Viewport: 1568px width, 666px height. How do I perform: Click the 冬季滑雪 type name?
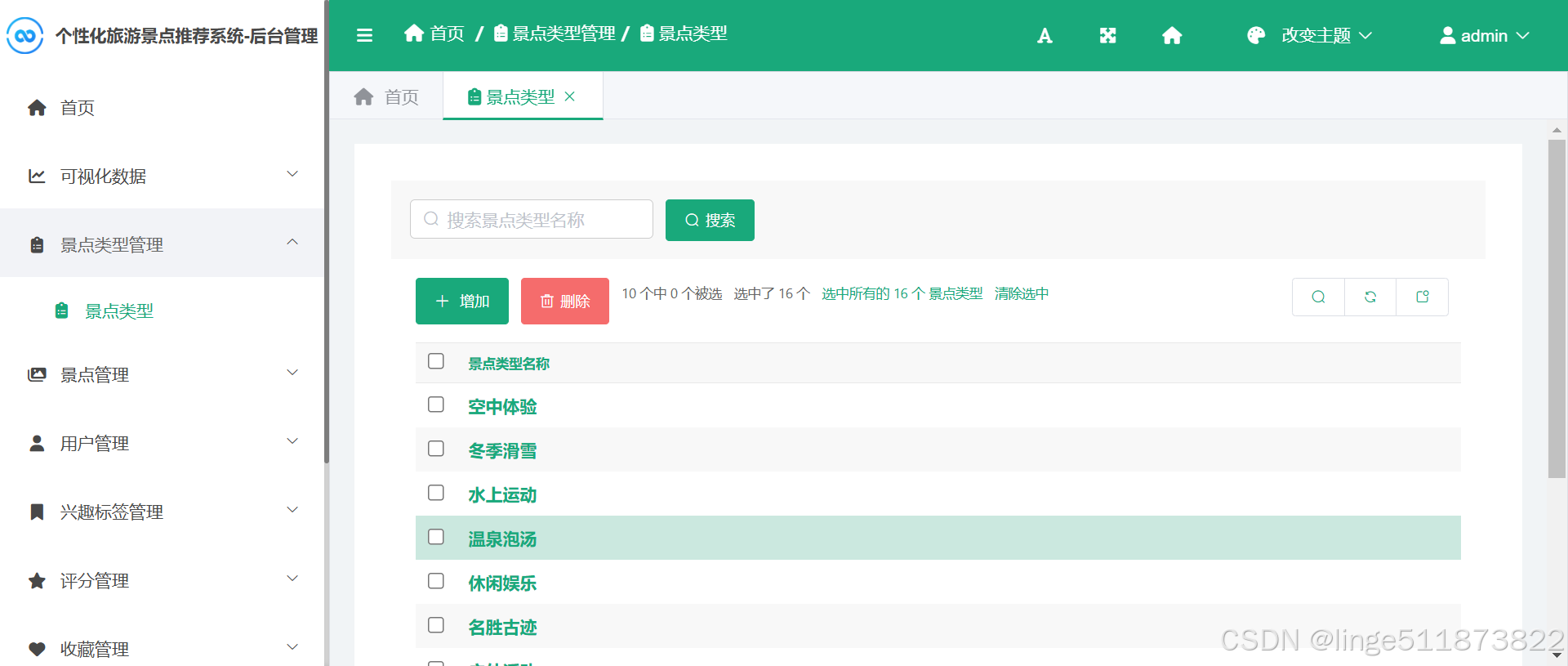click(502, 451)
